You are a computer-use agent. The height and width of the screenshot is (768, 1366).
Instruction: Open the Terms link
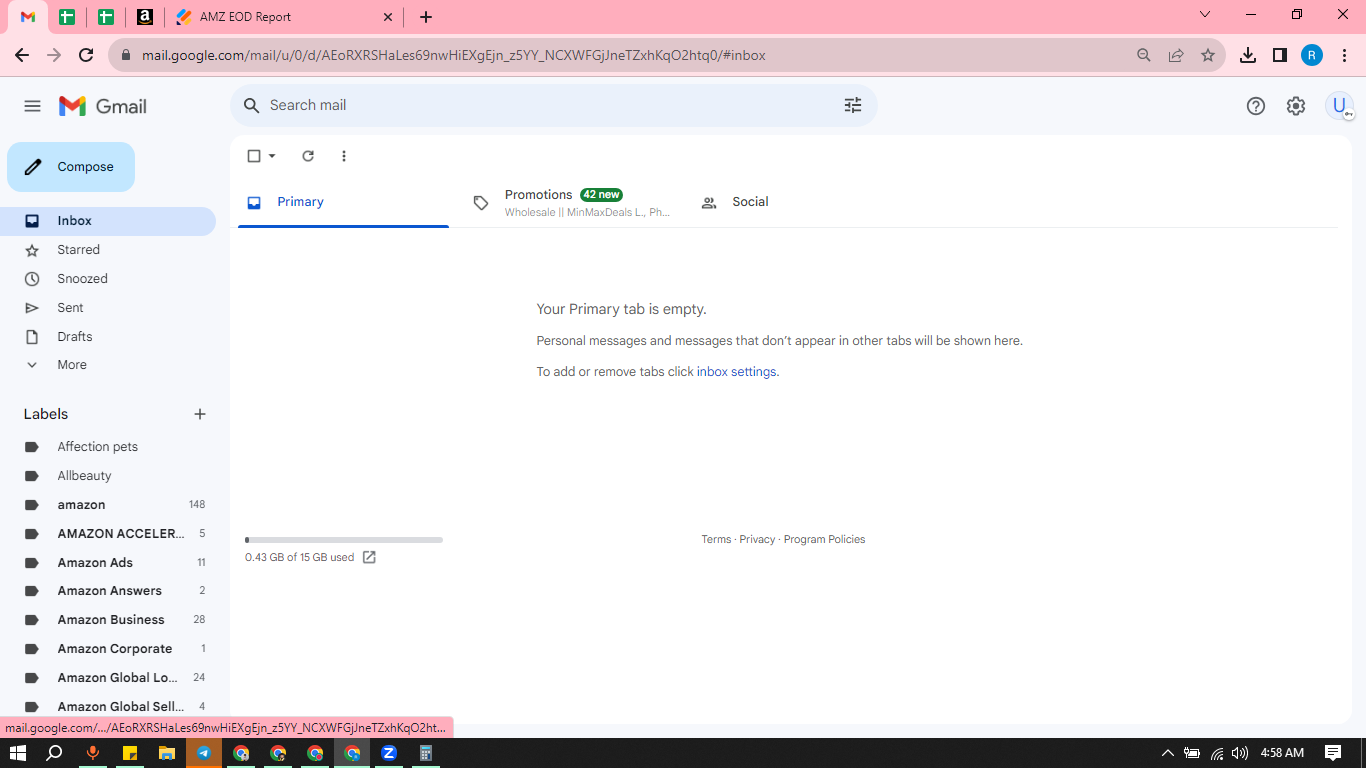pos(716,539)
